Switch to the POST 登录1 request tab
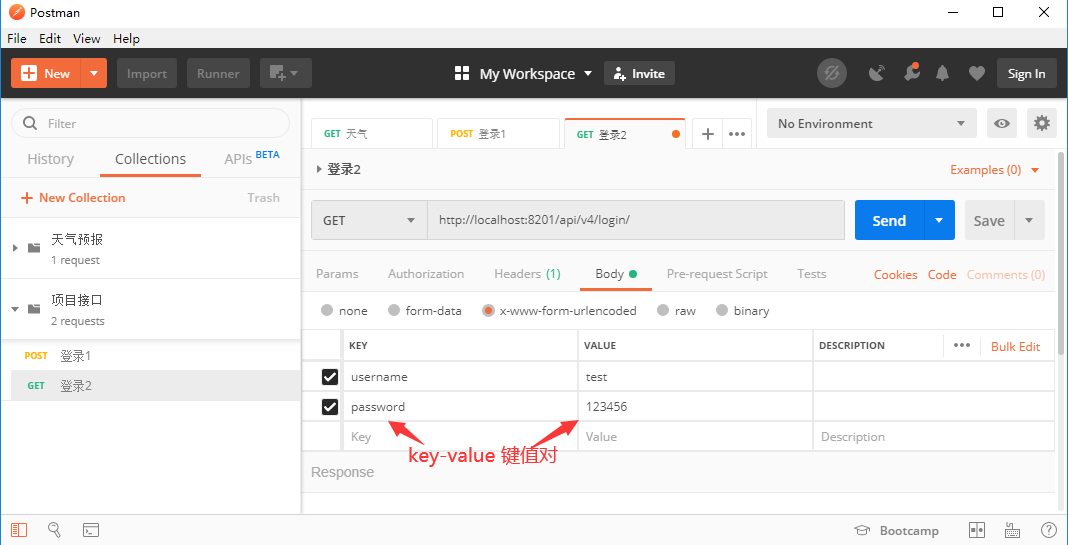Image resolution: width=1068 pixels, height=545 pixels. pyautogui.click(x=499, y=134)
